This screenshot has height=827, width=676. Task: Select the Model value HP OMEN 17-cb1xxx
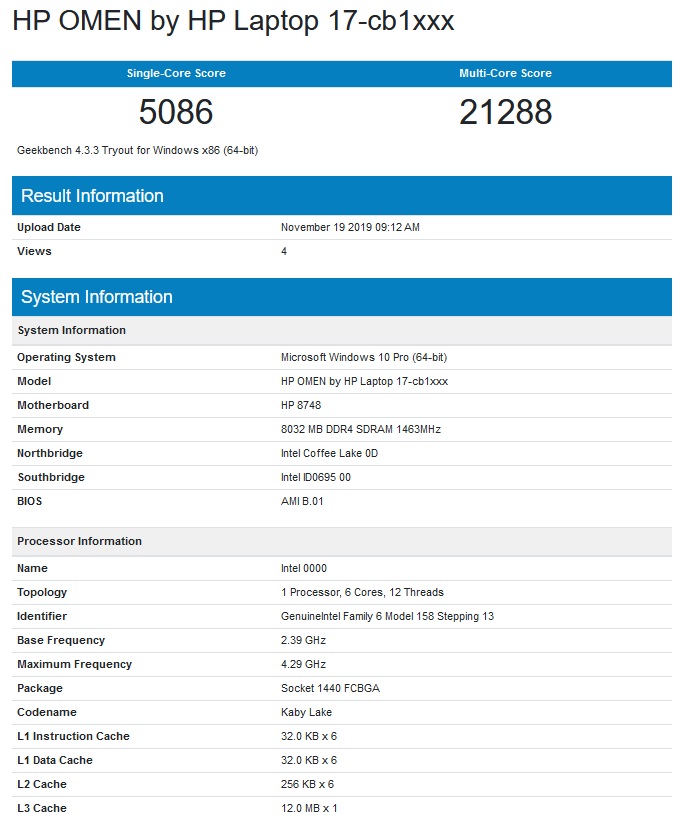364,381
